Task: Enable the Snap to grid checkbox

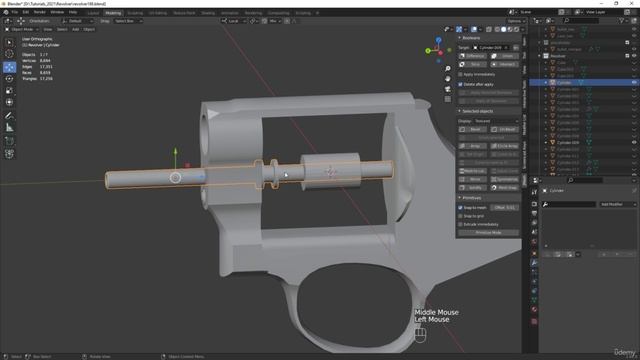Action: tap(460, 216)
